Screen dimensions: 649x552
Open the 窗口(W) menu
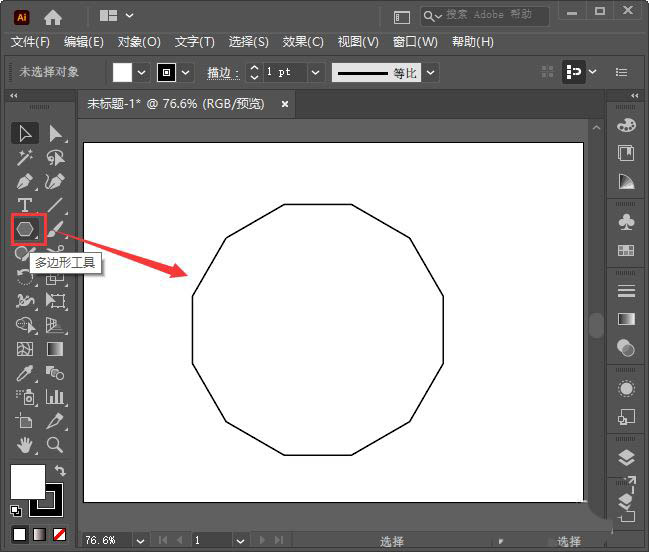(x=415, y=42)
